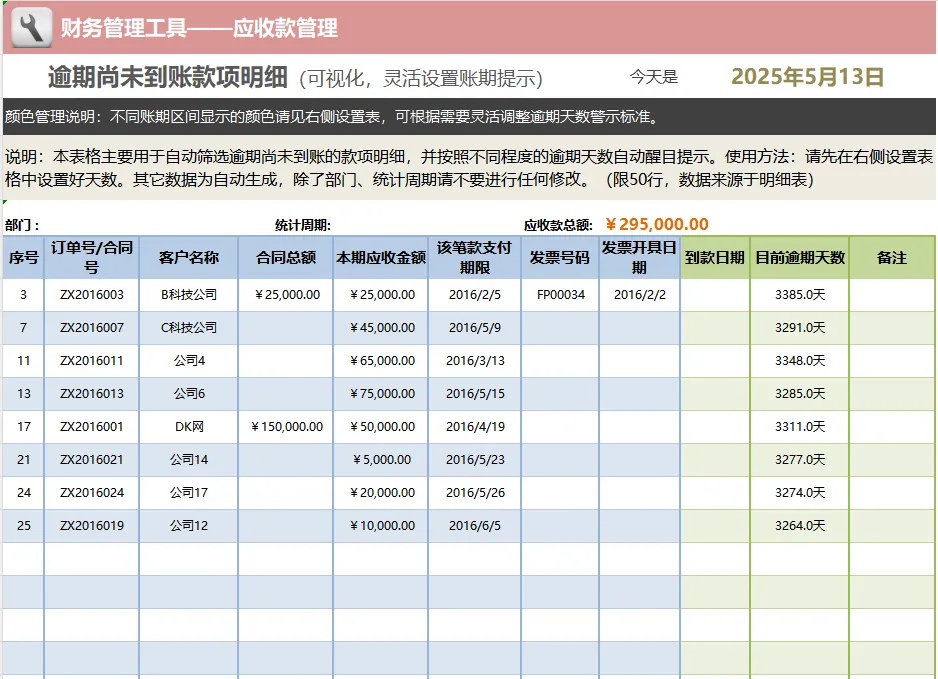Select the 目前逾期天数 column header

click(x=800, y=258)
